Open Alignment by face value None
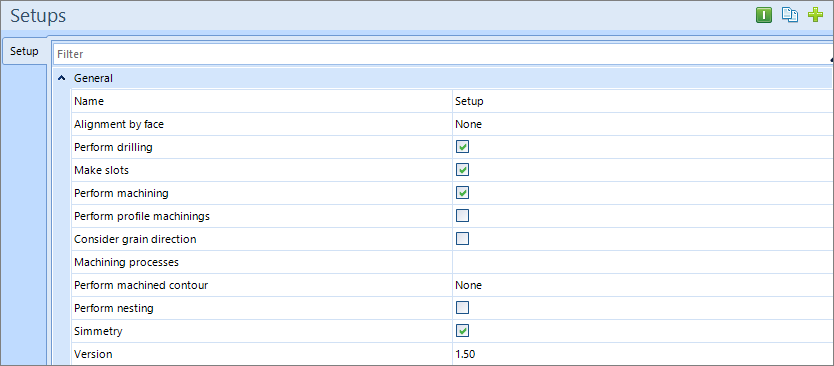834x366 pixels. 643,124
